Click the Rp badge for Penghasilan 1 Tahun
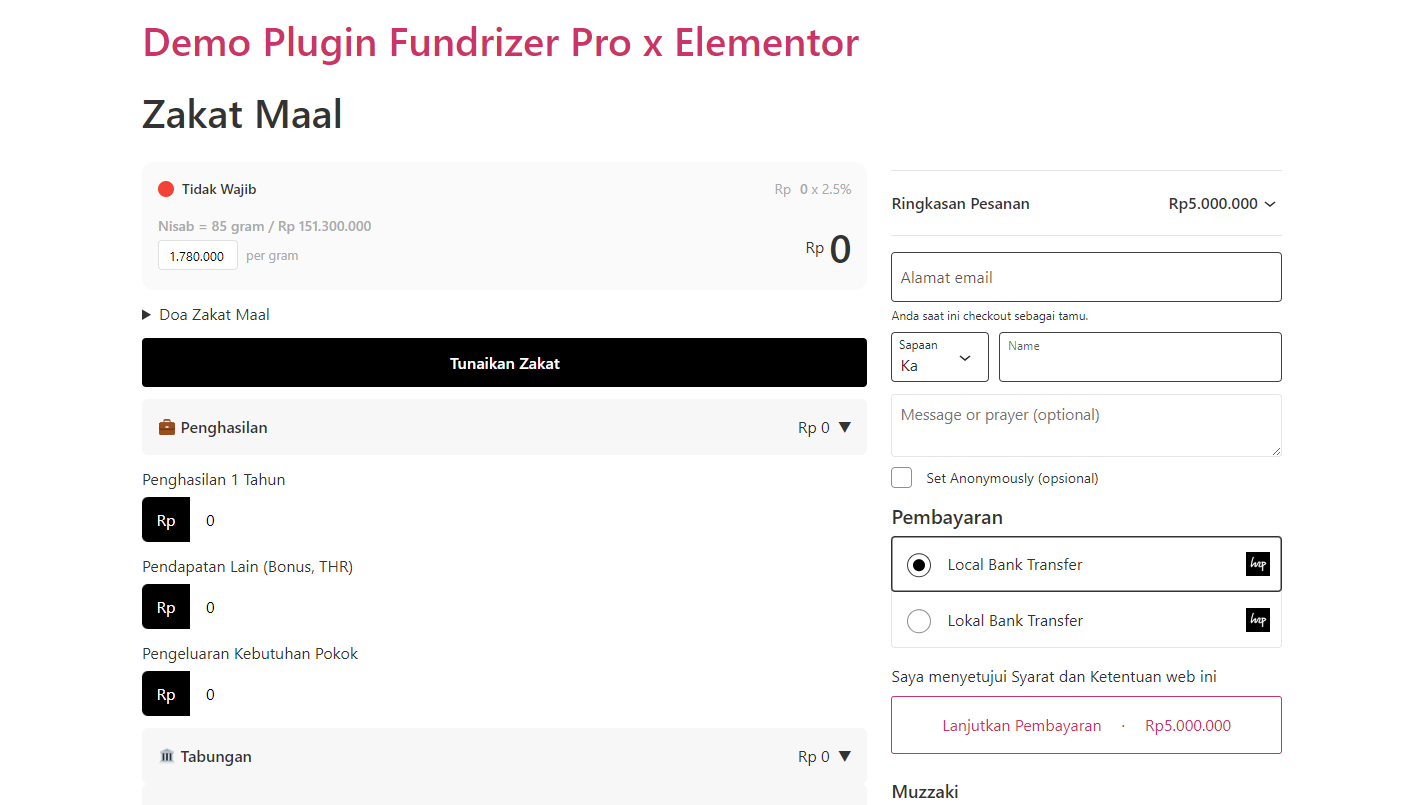 point(166,520)
